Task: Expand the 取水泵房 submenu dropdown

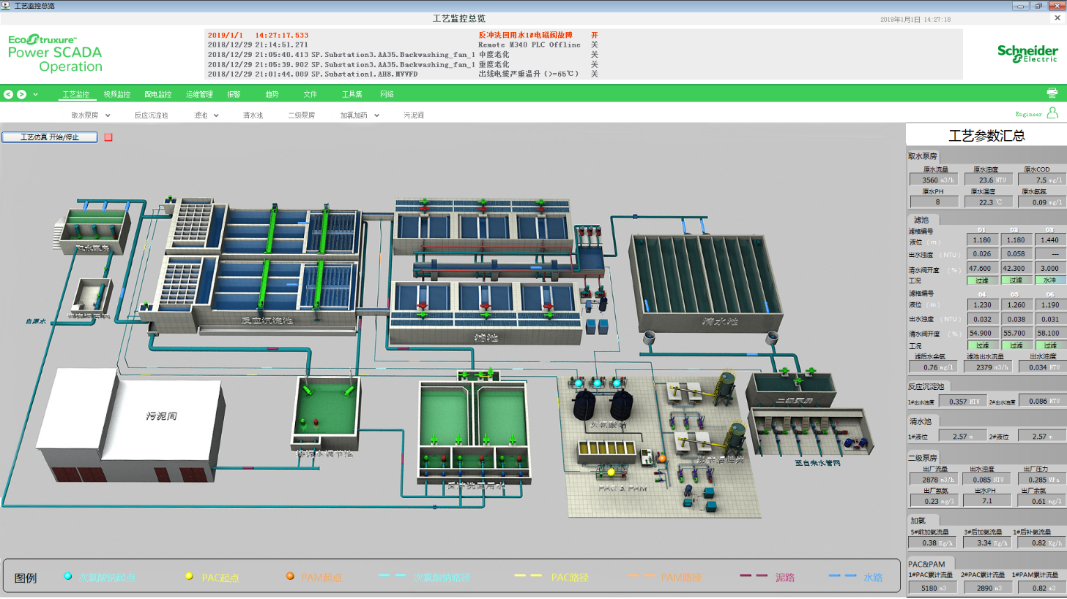Action: click(x=107, y=116)
